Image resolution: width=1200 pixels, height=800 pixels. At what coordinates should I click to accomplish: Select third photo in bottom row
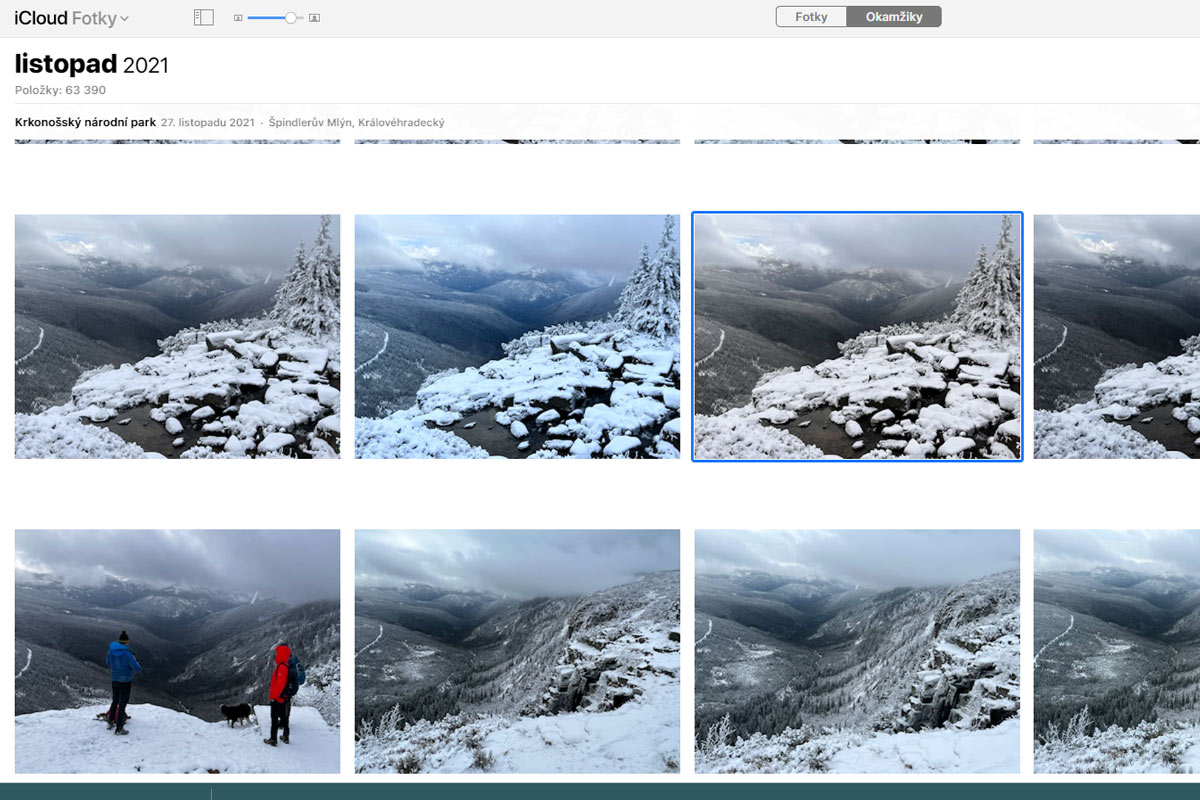click(857, 651)
